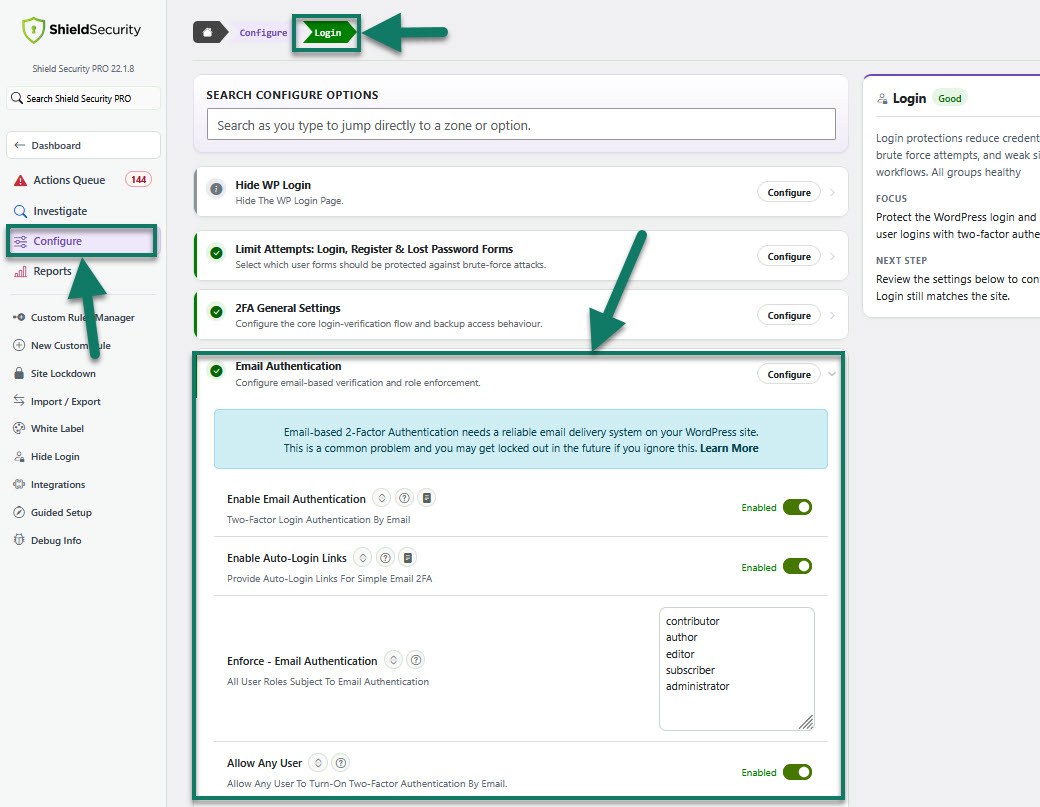Click the Reports bar chart icon

point(21,271)
